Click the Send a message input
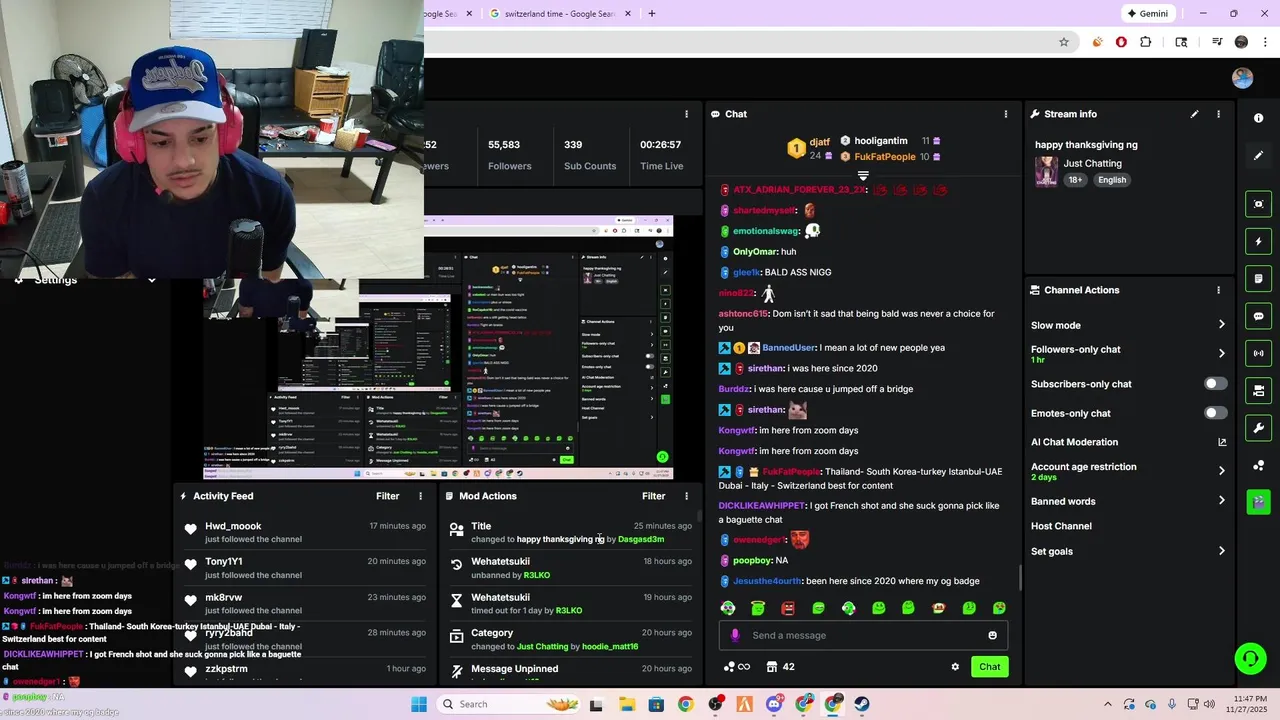 point(865,635)
